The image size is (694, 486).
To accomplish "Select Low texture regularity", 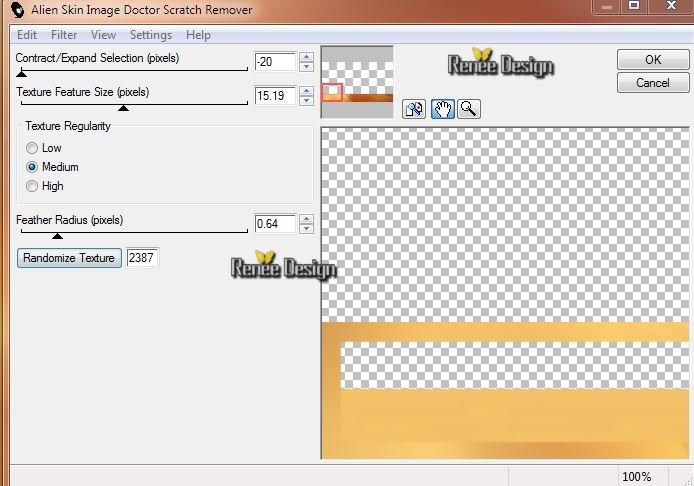I will pos(32,148).
